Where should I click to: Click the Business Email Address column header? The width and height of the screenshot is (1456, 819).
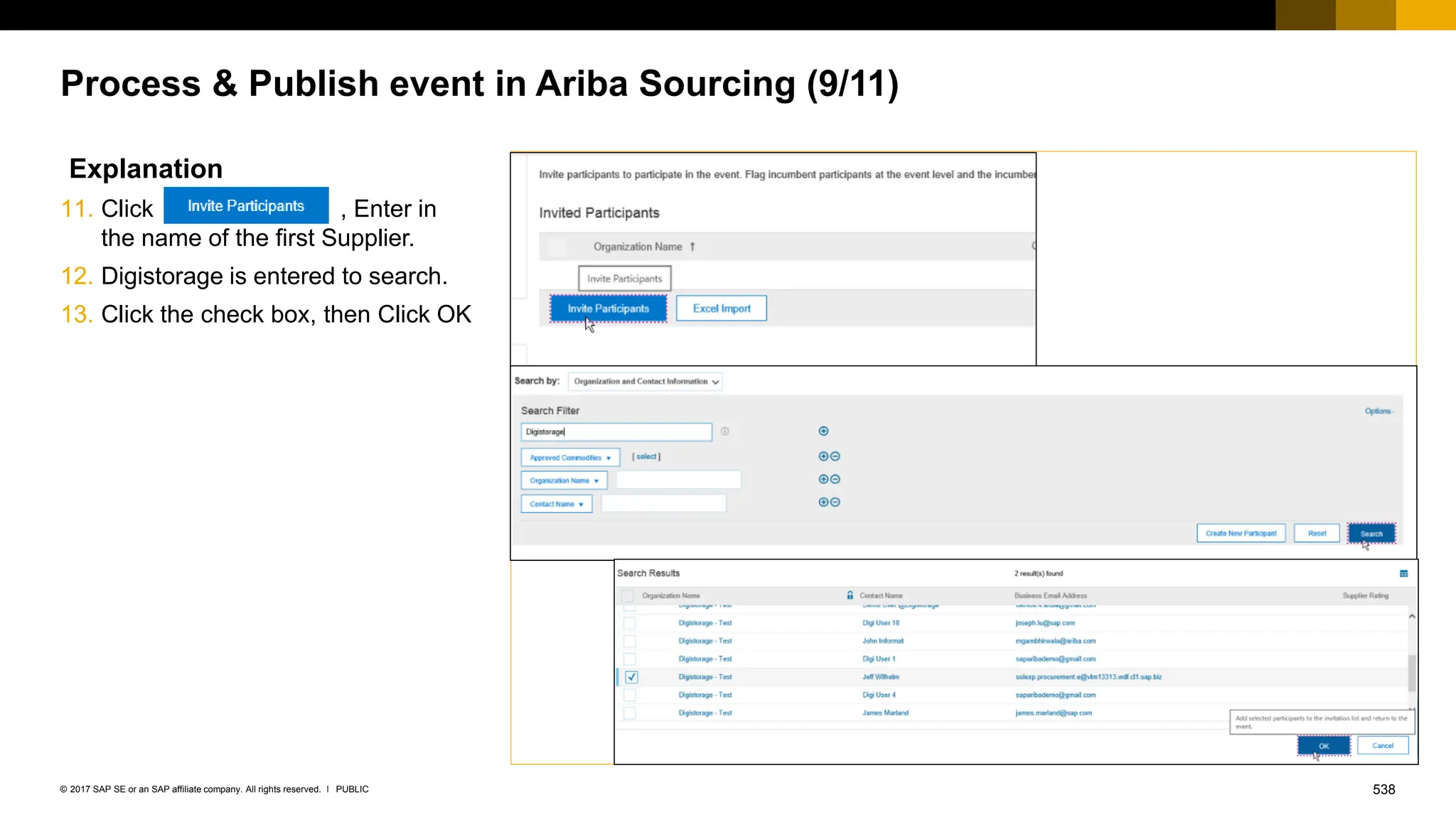coord(1050,596)
